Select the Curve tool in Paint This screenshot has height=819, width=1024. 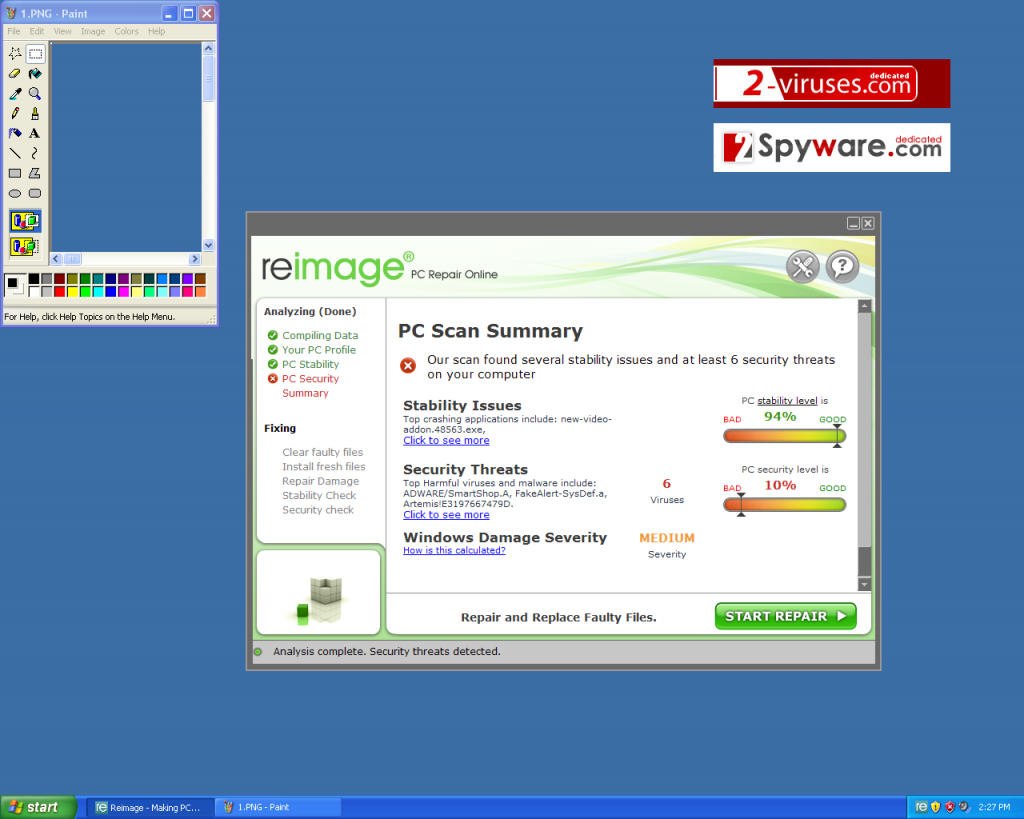(35, 153)
